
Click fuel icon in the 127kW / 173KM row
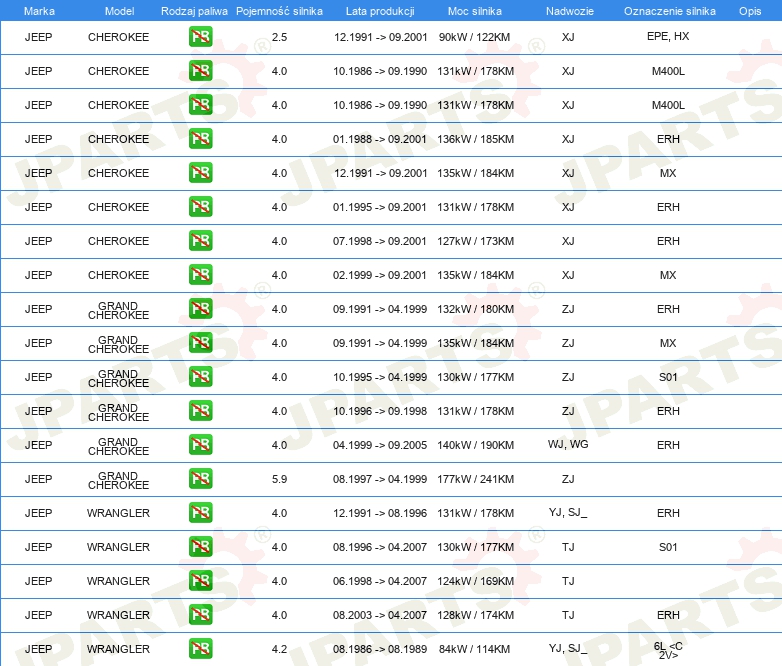(200, 240)
